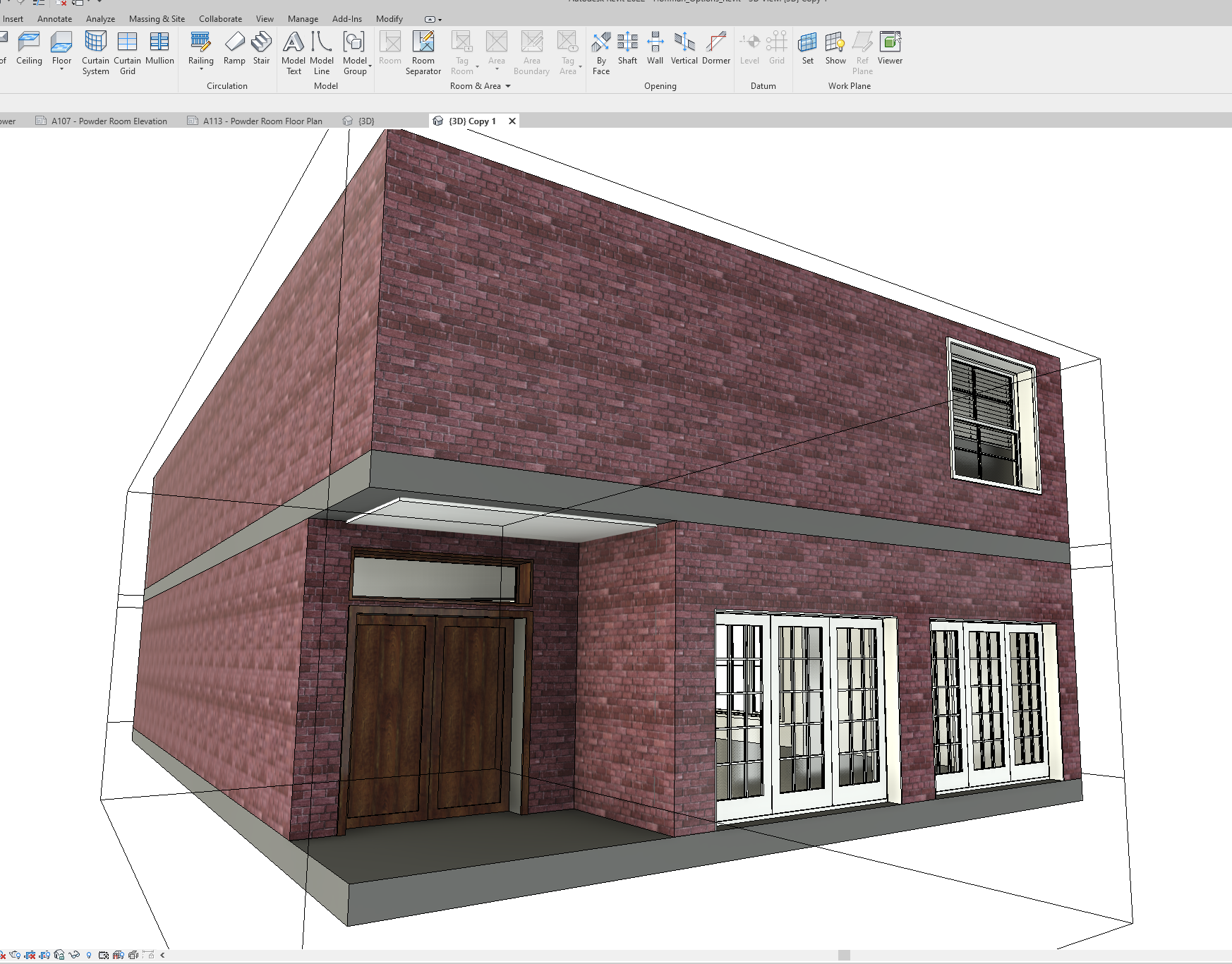Select the Room Separator tool
This screenshot has width=1232, height=964.
(x=423, y=54)
